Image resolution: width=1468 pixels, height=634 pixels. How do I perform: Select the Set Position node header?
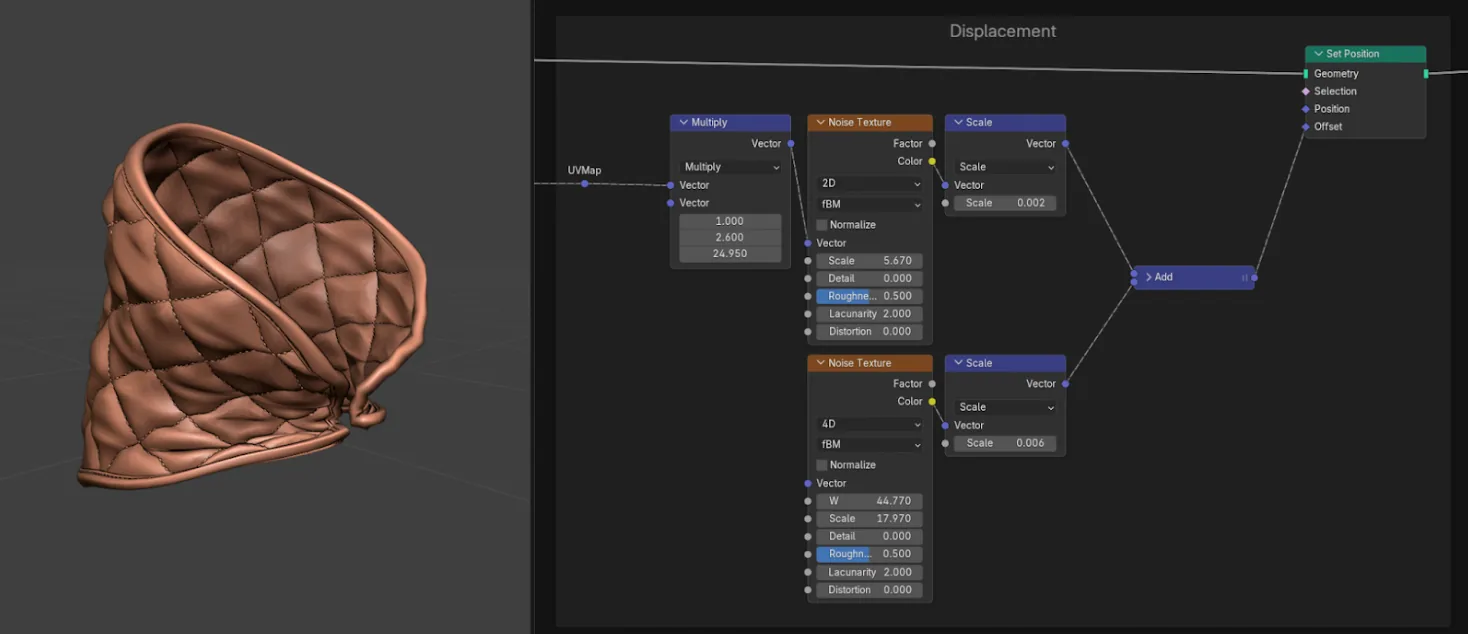[1365, 54]
